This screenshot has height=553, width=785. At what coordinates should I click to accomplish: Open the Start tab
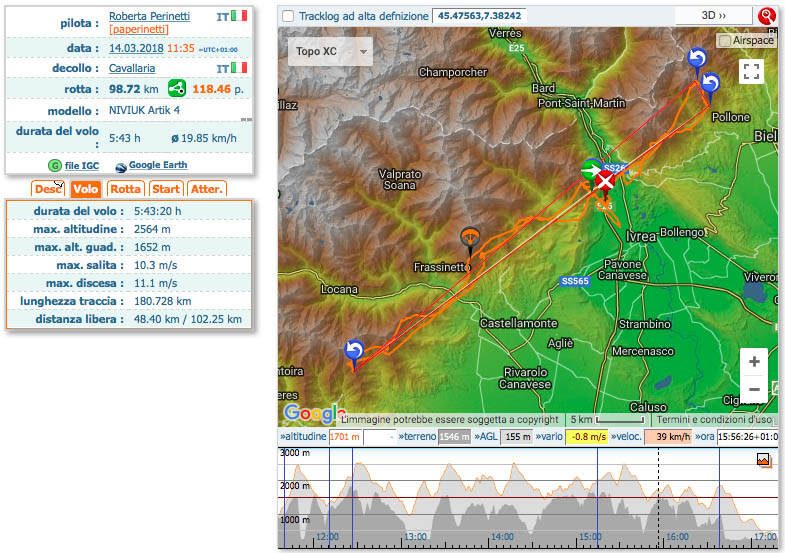166,188
